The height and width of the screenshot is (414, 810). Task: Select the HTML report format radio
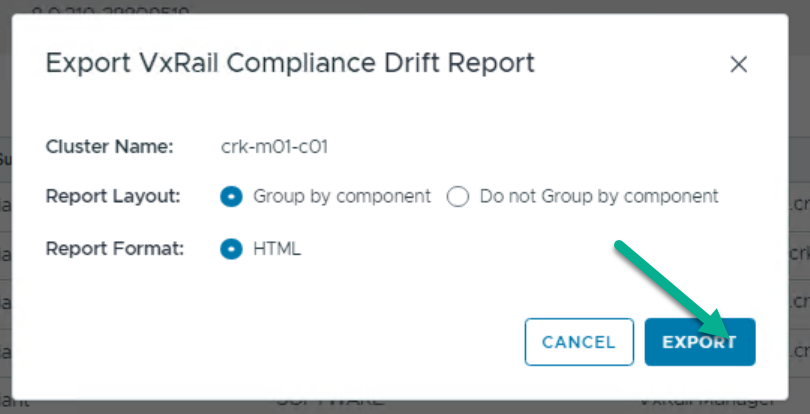(231, 249)
